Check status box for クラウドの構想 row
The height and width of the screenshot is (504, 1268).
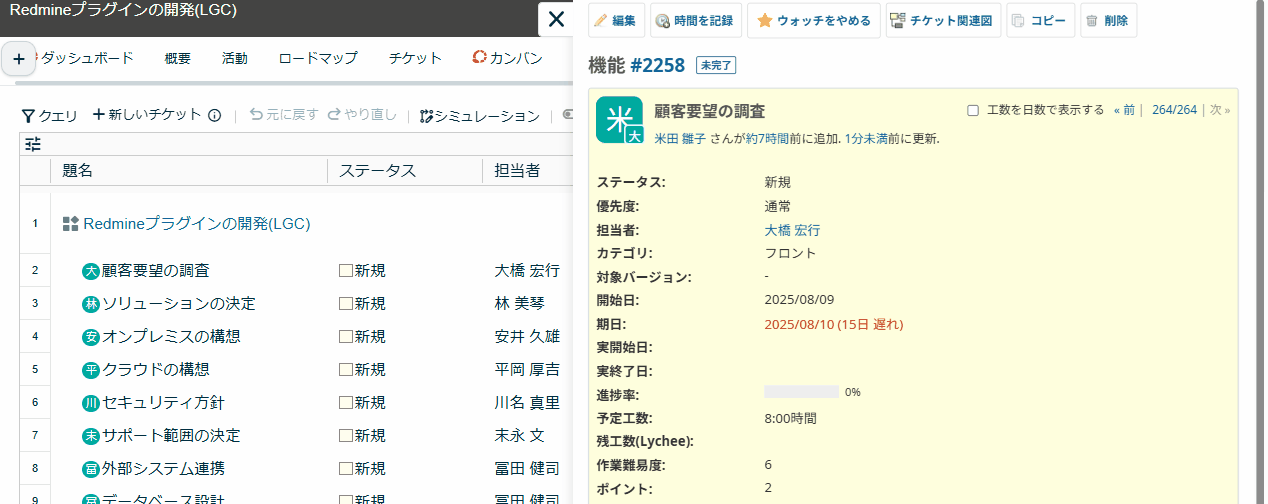pyautogui.click(x=346, y=370)
